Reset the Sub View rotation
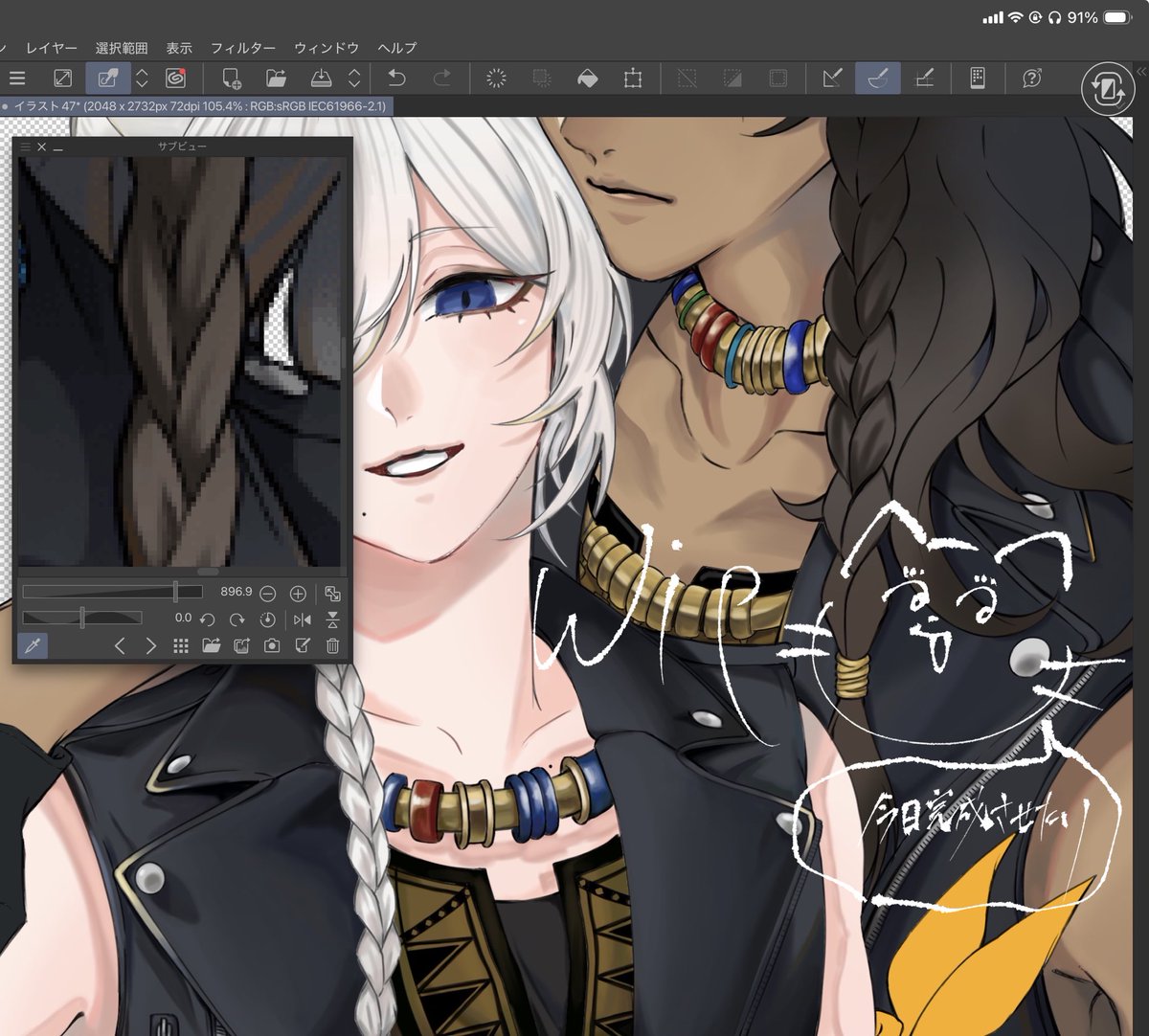Screen dimensions: 1149x1036 [x=267, y=619]
